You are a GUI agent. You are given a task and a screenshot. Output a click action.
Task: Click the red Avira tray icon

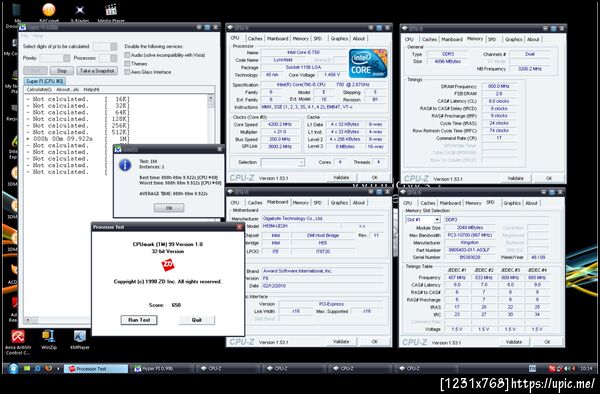pos(552,368)
